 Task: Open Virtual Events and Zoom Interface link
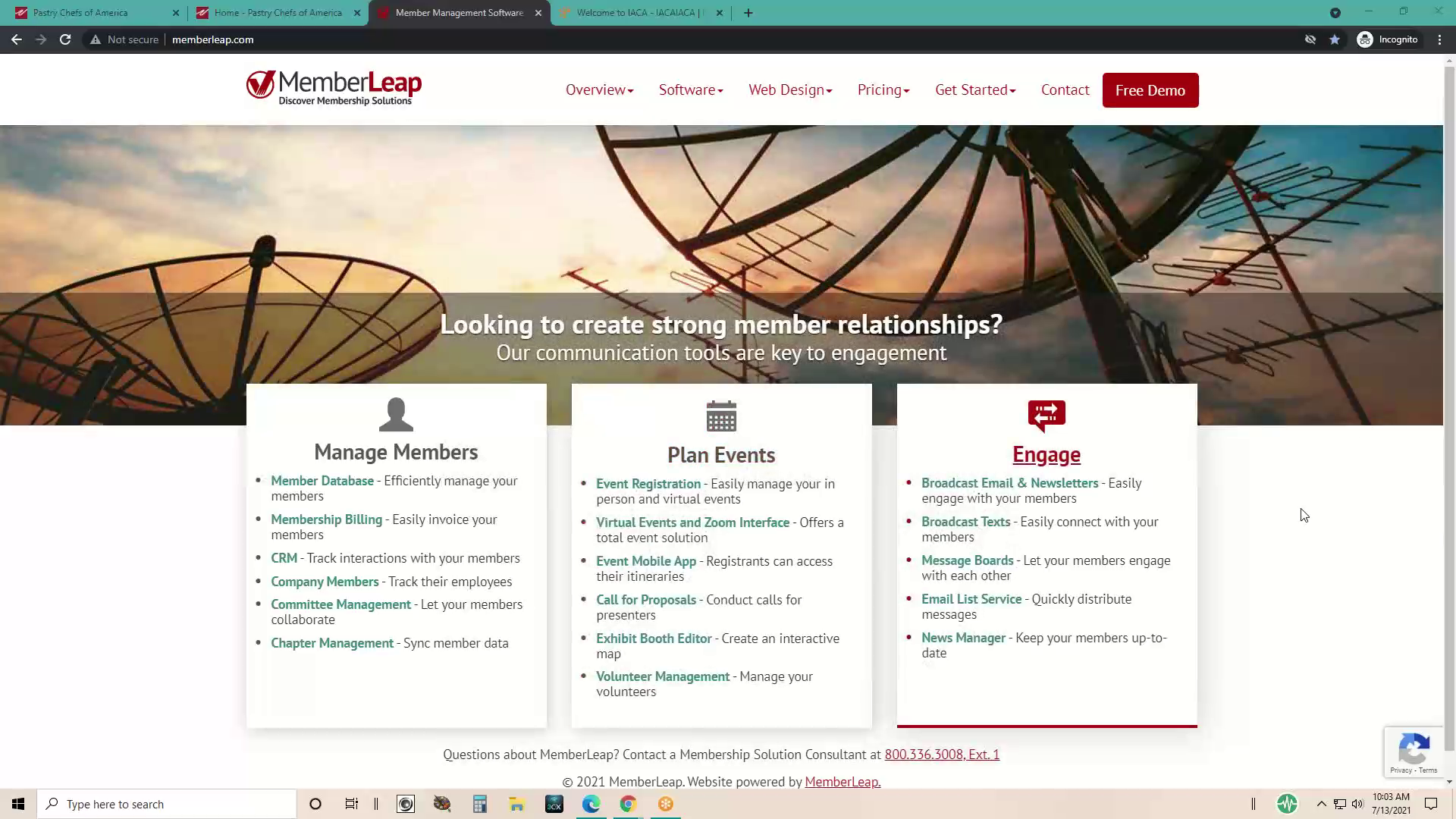coord(692,522)
